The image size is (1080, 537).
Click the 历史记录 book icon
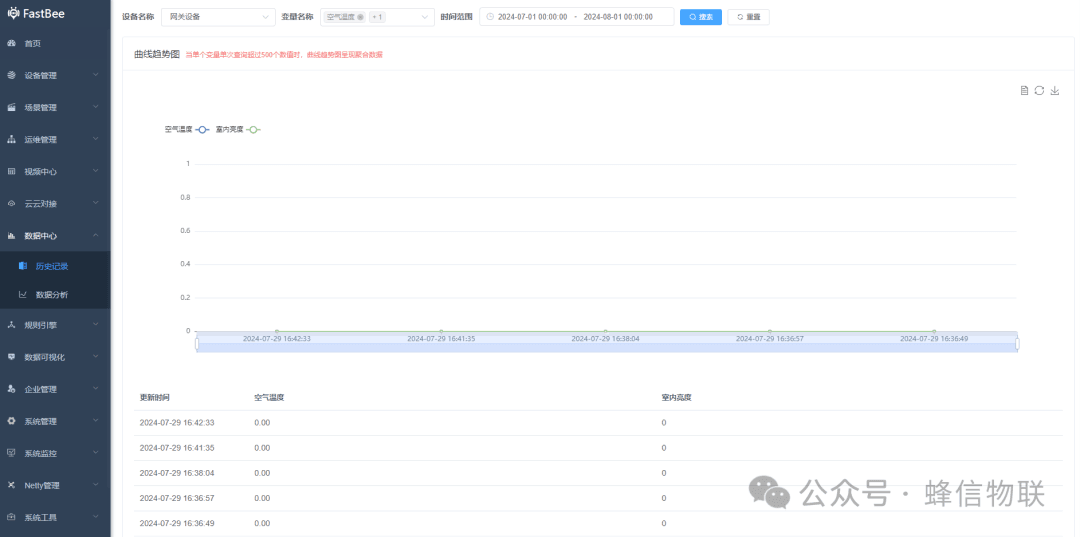[x=23, y=266]
